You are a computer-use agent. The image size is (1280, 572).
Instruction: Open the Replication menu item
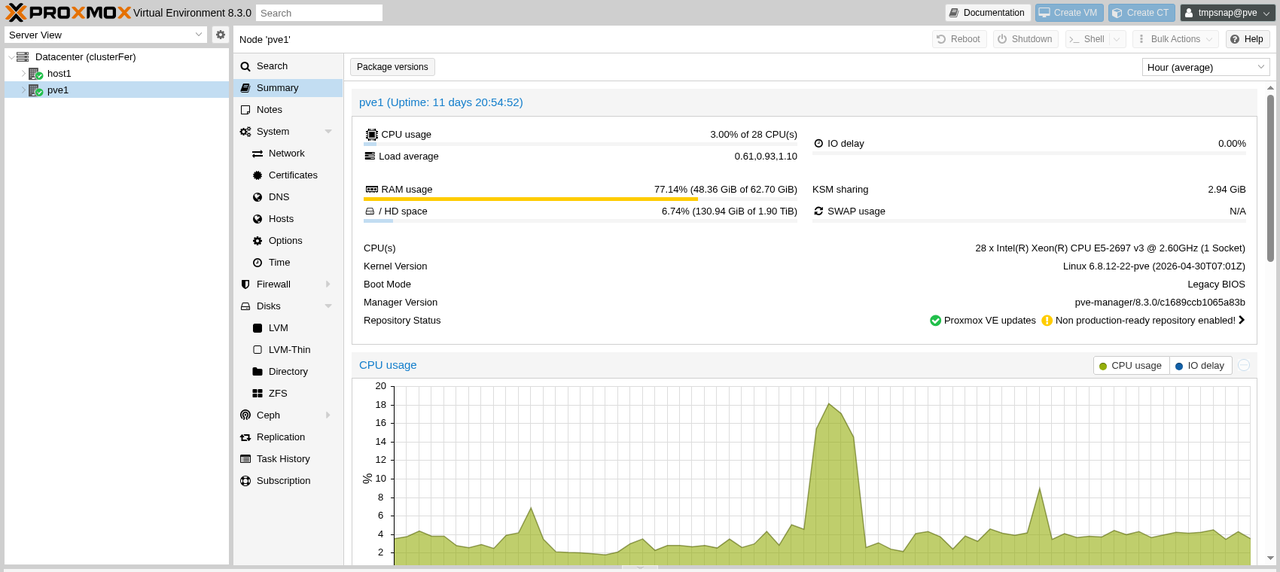tap(288, 437)
